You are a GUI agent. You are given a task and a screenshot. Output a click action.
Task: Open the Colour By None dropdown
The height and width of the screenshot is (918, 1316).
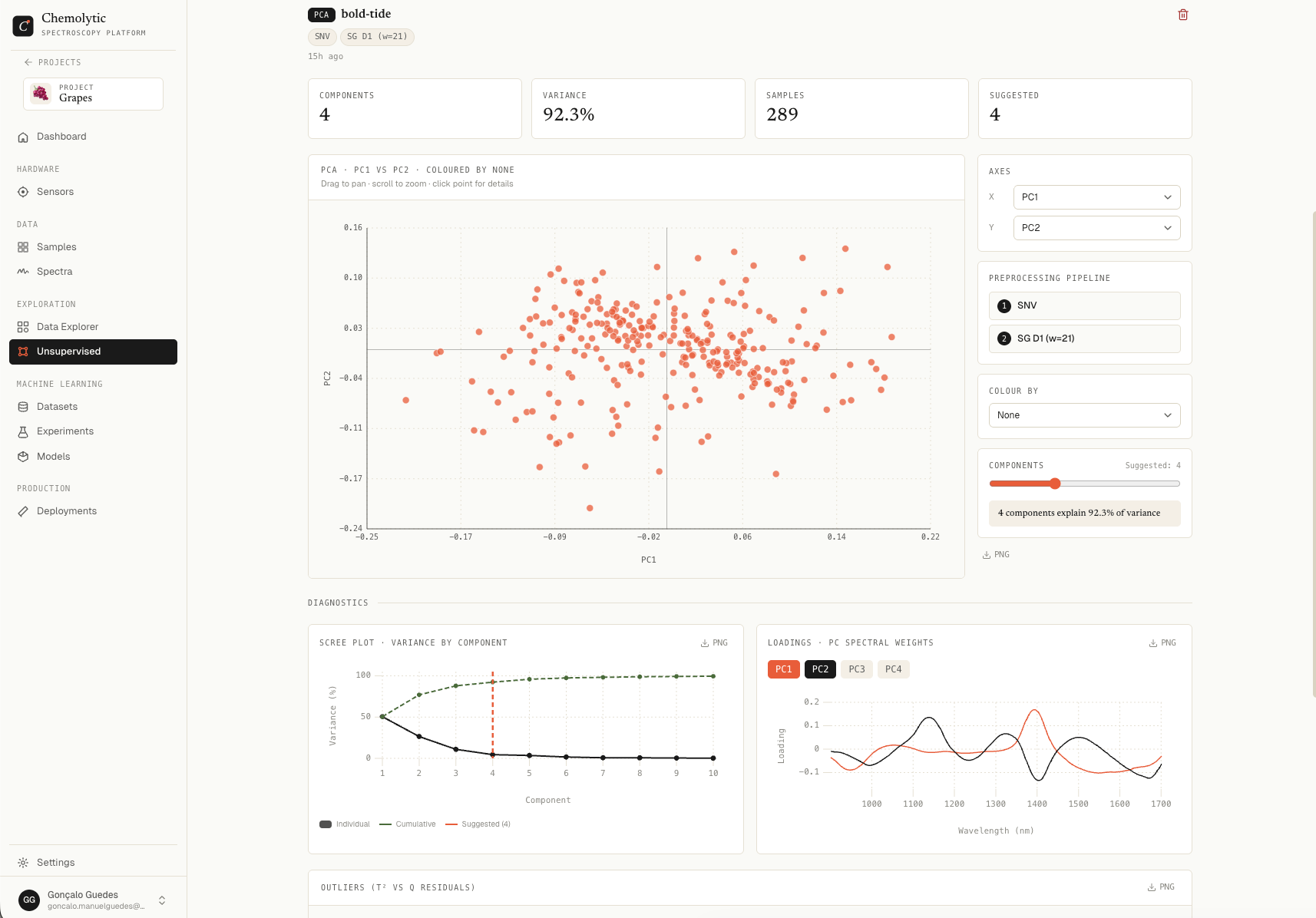[x=1084, y=415]
